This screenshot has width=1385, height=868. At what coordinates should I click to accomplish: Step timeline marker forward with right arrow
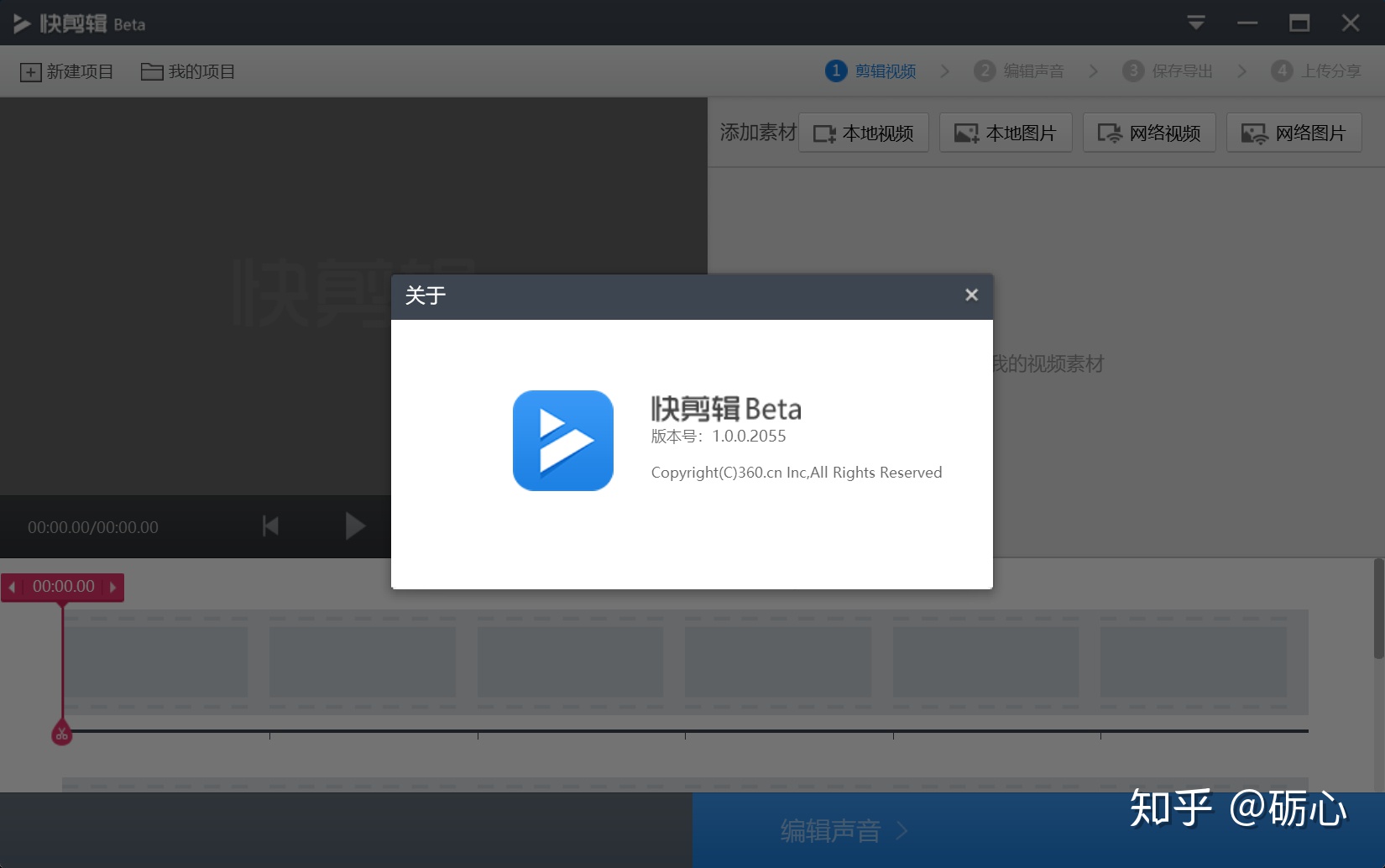pyautogui.click(x=113, y=588)
